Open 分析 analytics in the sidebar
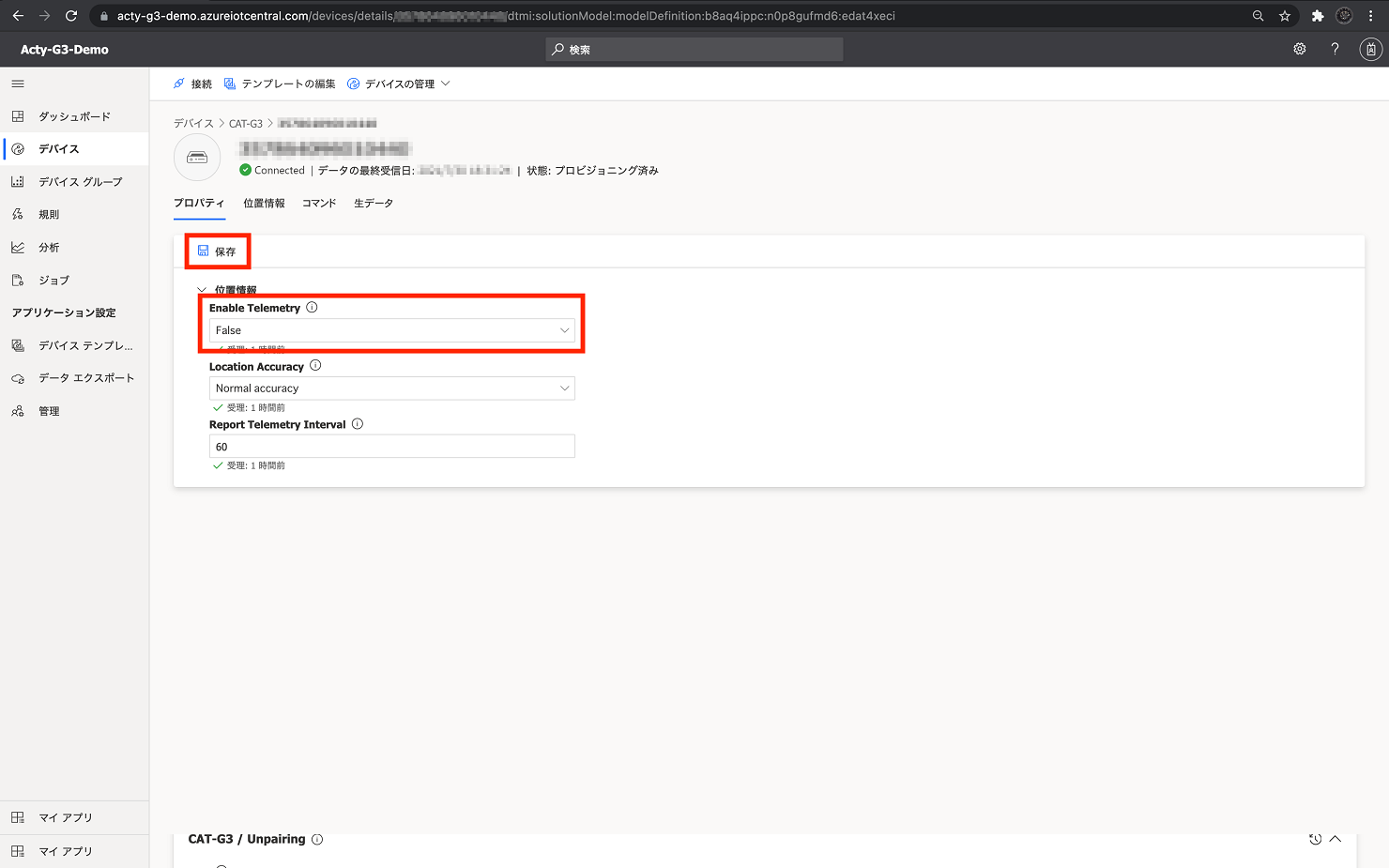Screen dimensions: 1389x868 tap(74, 248)
